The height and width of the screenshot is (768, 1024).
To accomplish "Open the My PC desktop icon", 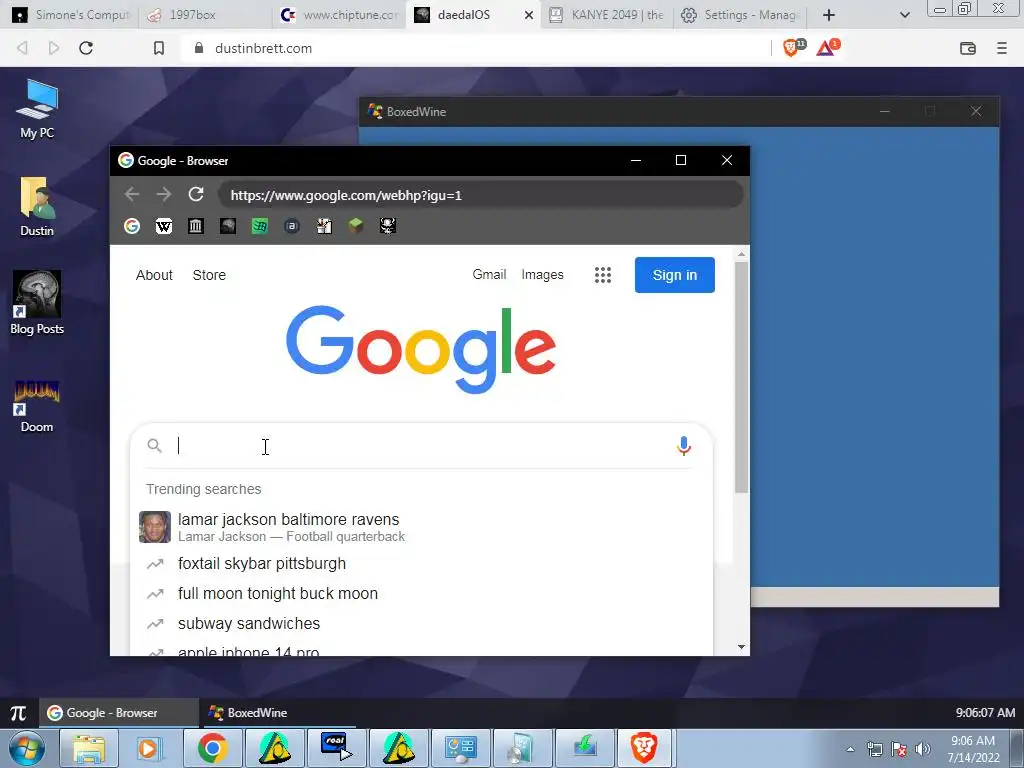I will tap(37, 109).
